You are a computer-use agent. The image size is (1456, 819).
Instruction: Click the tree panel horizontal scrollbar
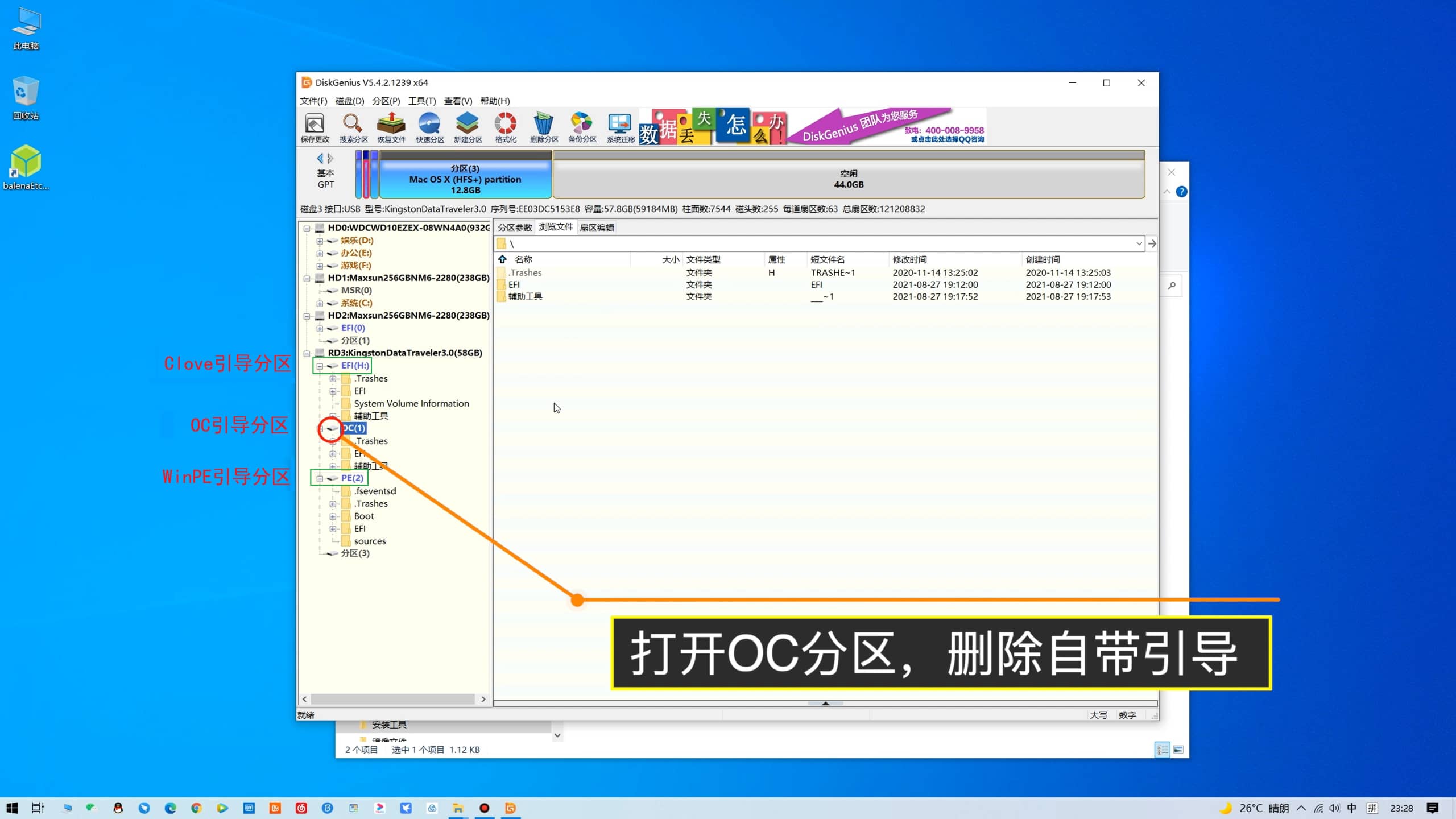tap(392, 699)
